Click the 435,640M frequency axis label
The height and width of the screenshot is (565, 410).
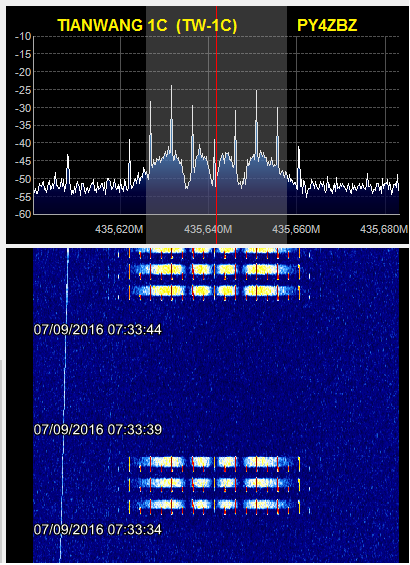pyautogui.click(x=208, y=230)
